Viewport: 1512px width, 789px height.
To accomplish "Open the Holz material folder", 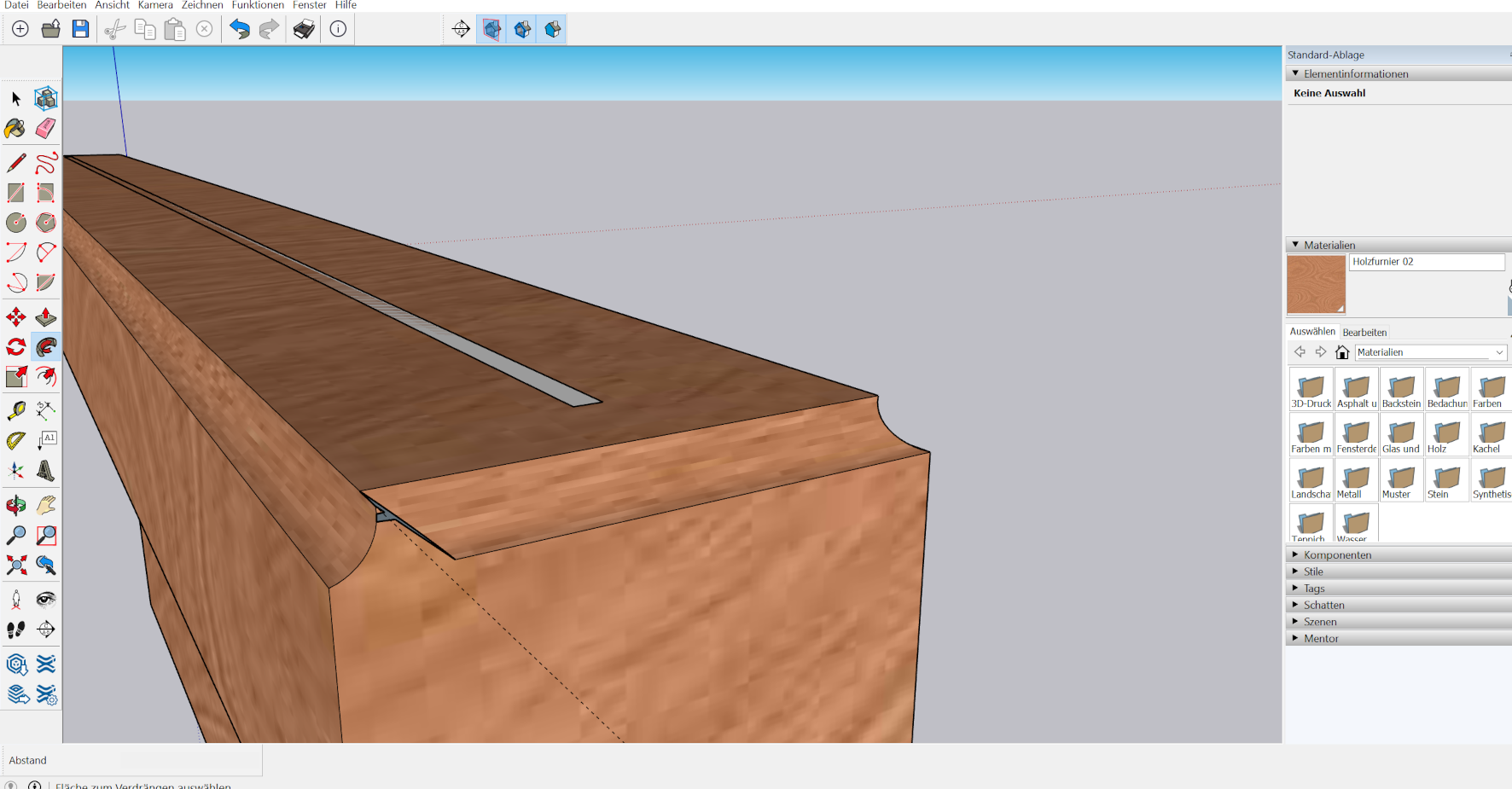I will [x=1446, y=435].
